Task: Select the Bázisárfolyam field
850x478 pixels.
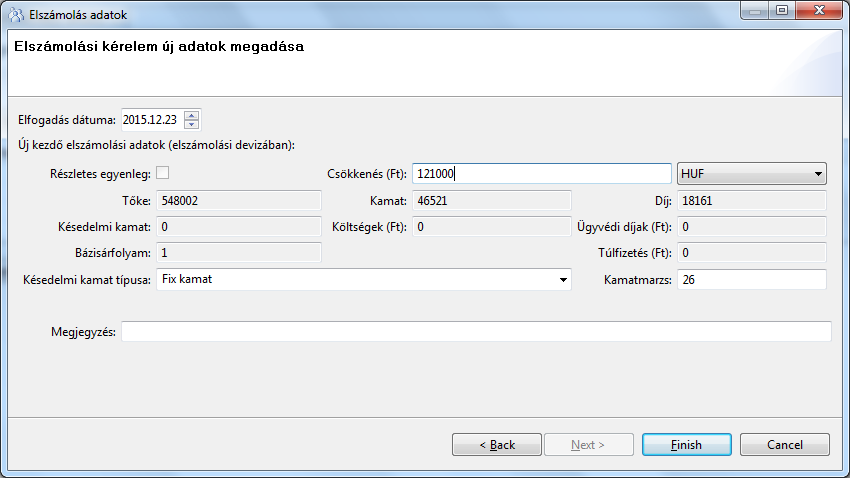Action: pyautogui.click(x=238, y=253)
